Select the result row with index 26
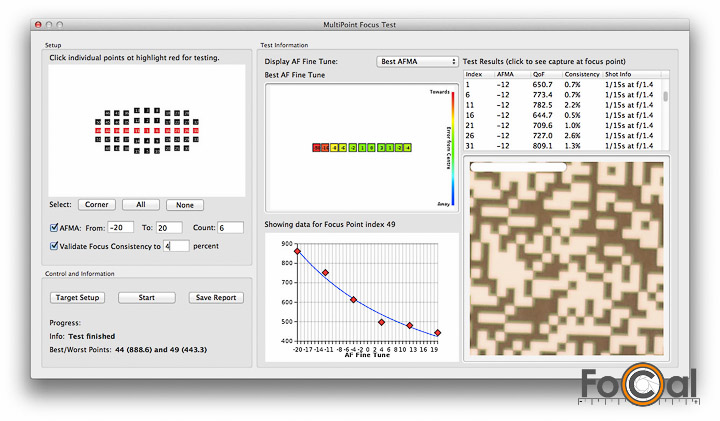The width and height of the screenshot is (720, 421). 563,135
